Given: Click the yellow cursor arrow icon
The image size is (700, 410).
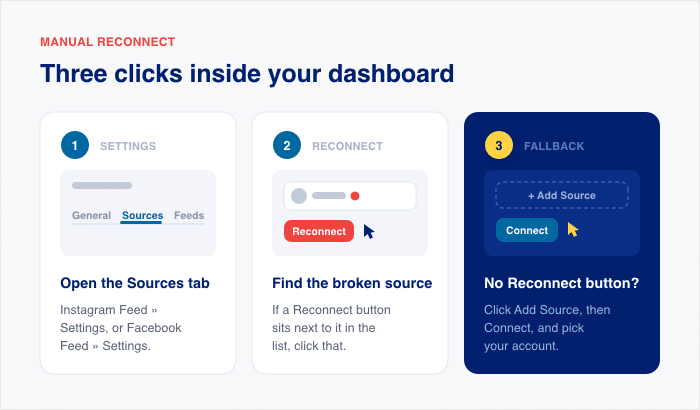Looking at the screenshot, I should 573,230.
